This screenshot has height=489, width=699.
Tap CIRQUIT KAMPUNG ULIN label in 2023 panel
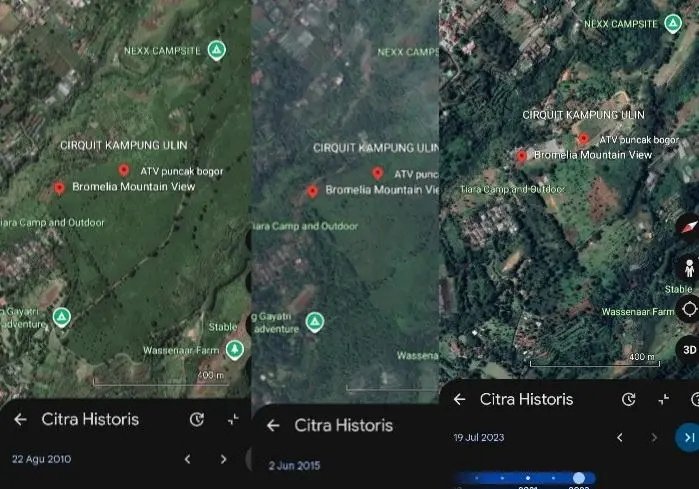point(583,115)
